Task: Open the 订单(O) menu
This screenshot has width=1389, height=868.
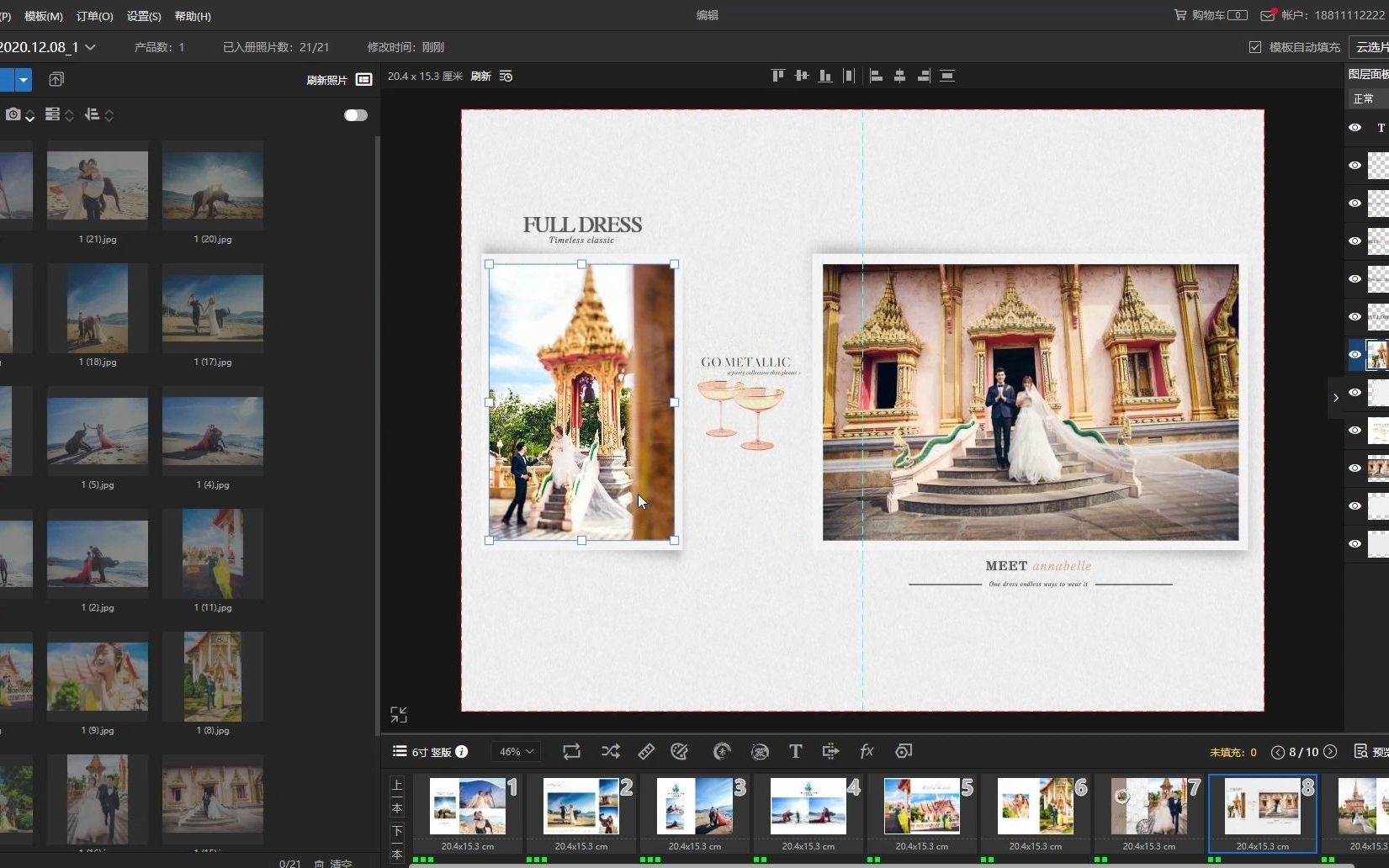Action: click(x=94, y=16)
